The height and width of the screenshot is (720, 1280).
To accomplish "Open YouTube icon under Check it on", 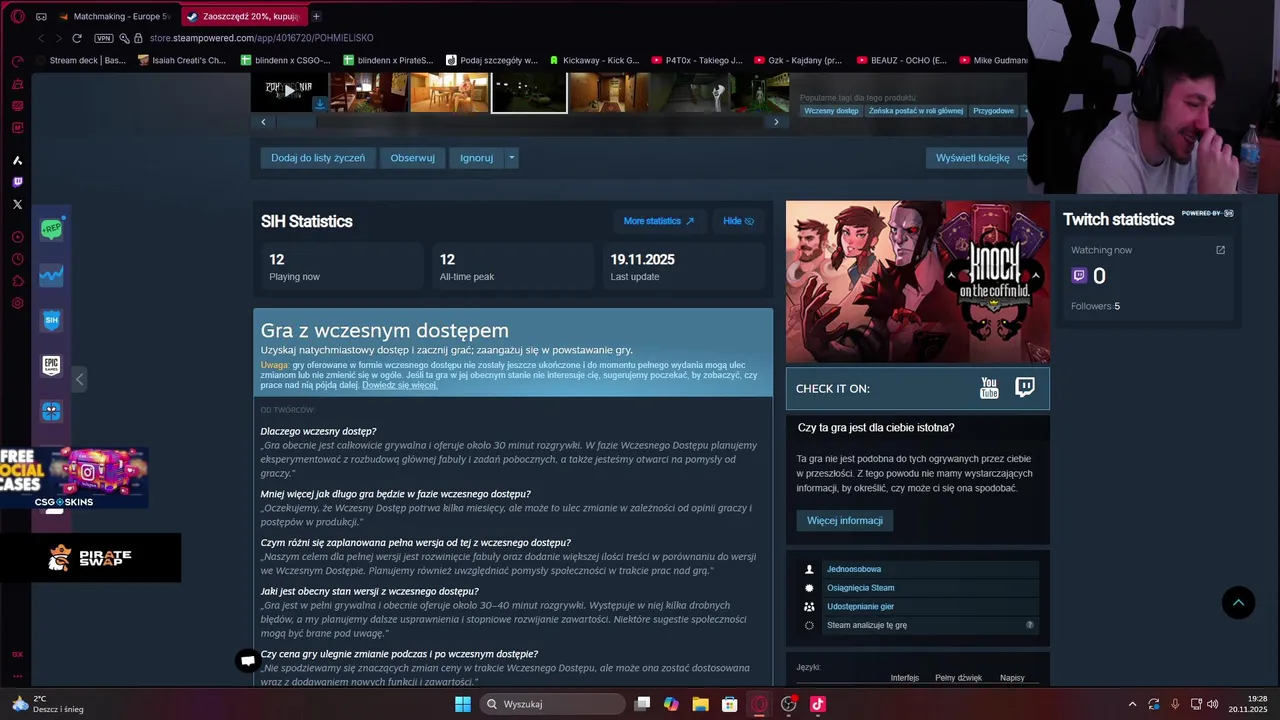I will (x=989, y=388).
